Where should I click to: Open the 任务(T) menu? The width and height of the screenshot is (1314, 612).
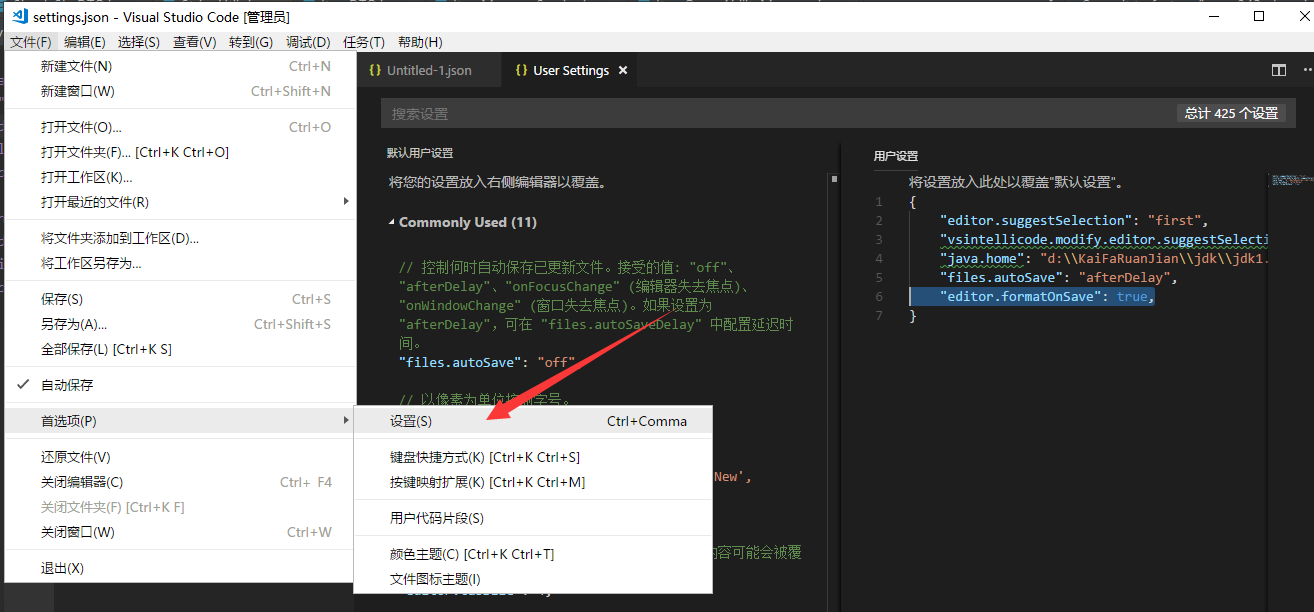[x=364, y=42]
